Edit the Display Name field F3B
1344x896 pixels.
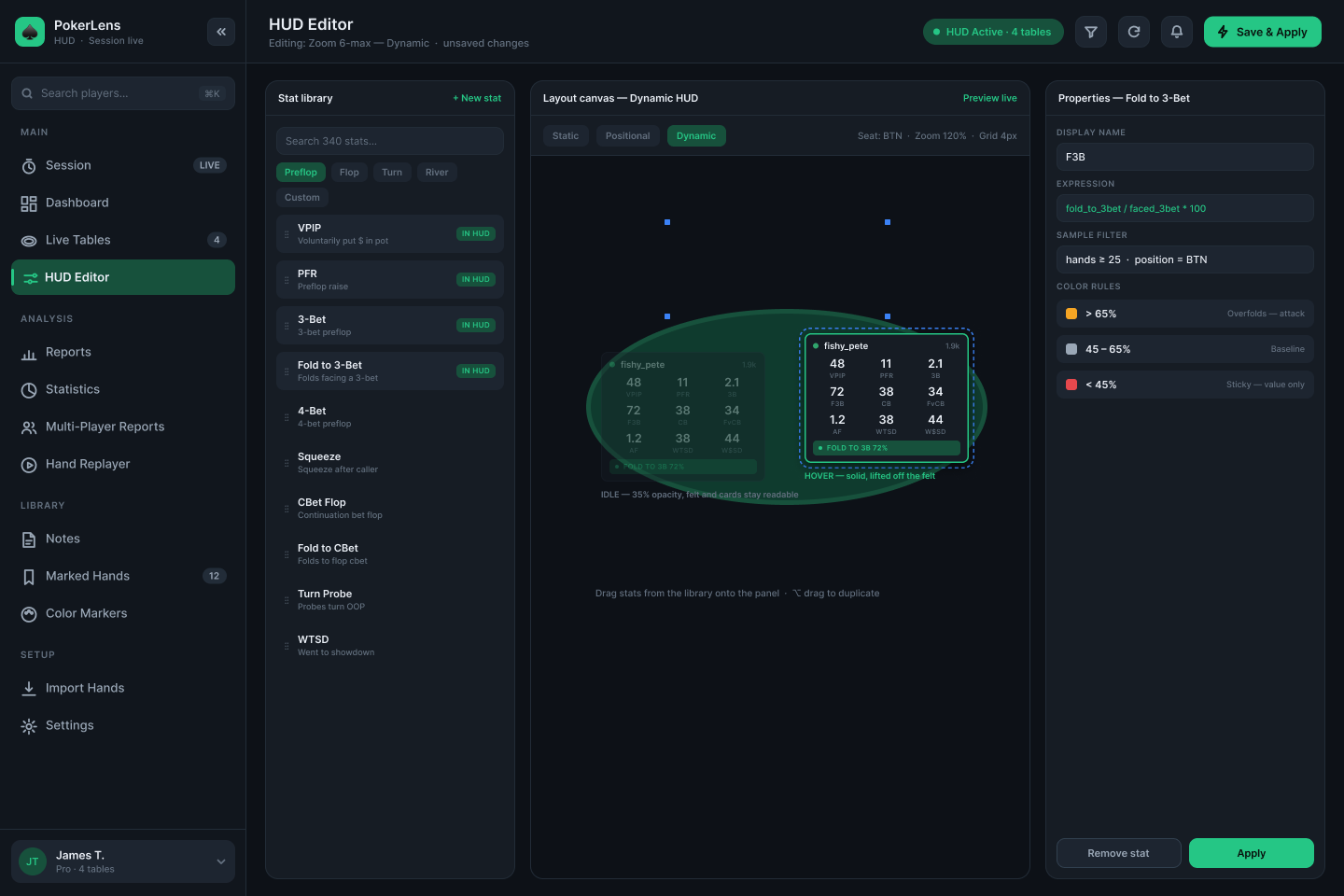pyautogui.click(x=1185, y=157)
